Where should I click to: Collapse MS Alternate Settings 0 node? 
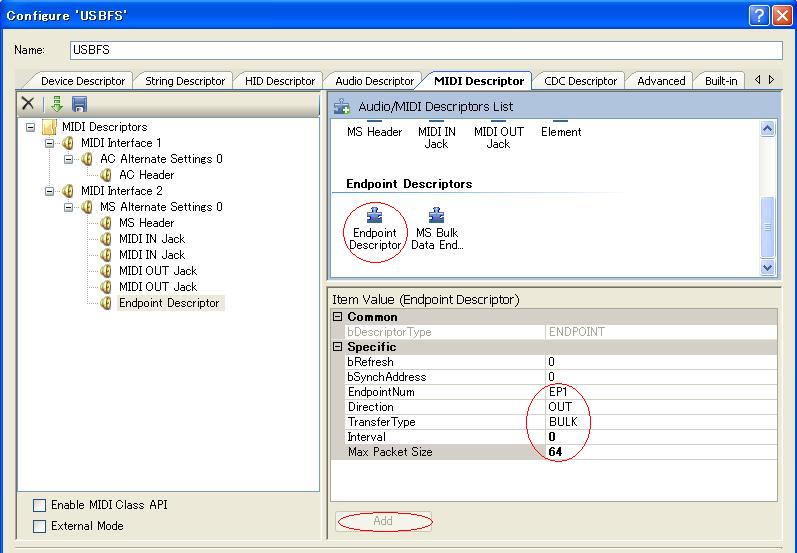(68, 207)
